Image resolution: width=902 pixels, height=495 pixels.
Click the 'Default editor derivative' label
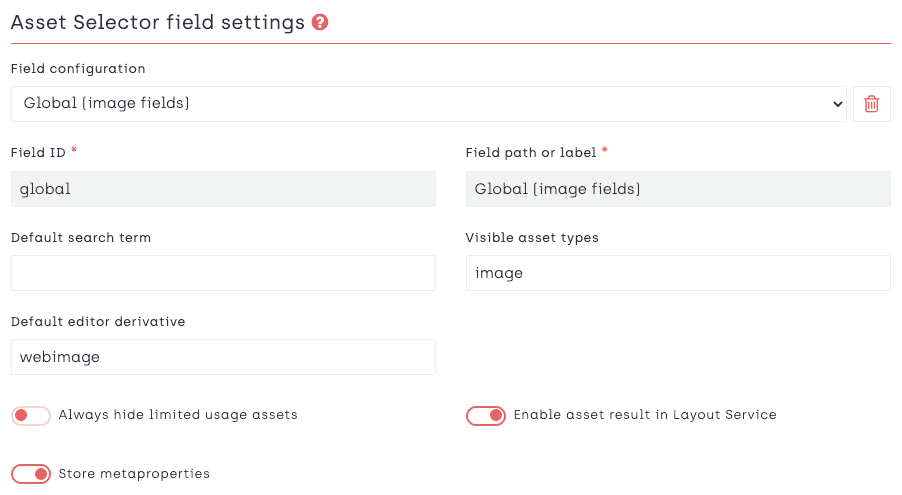click(x=98, y=322)
